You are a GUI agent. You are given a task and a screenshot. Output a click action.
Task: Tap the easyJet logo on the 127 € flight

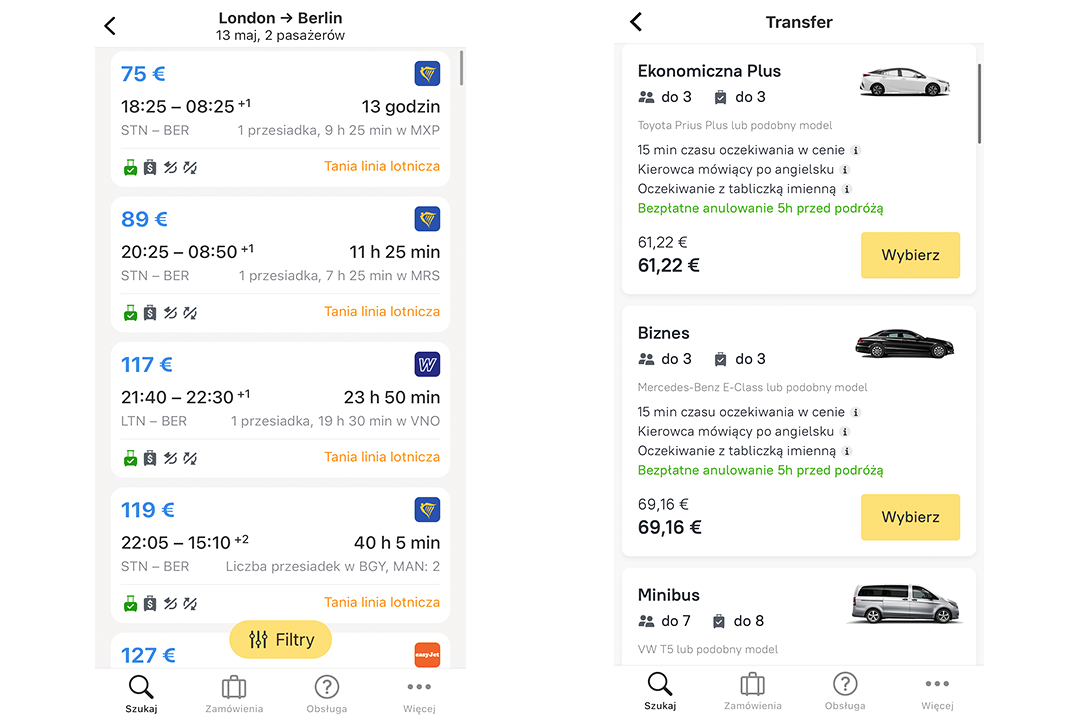[x=427, y=655]
